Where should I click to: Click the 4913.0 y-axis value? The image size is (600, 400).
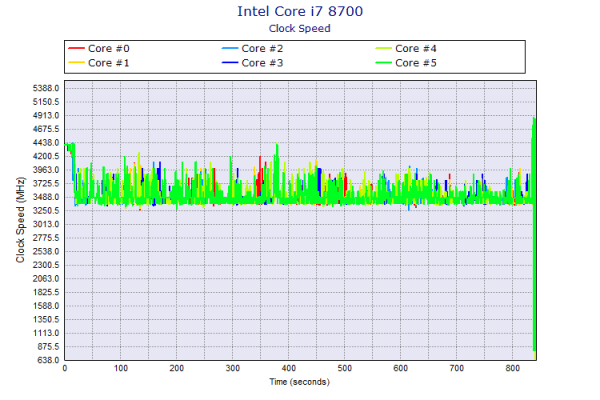(46, 116)
